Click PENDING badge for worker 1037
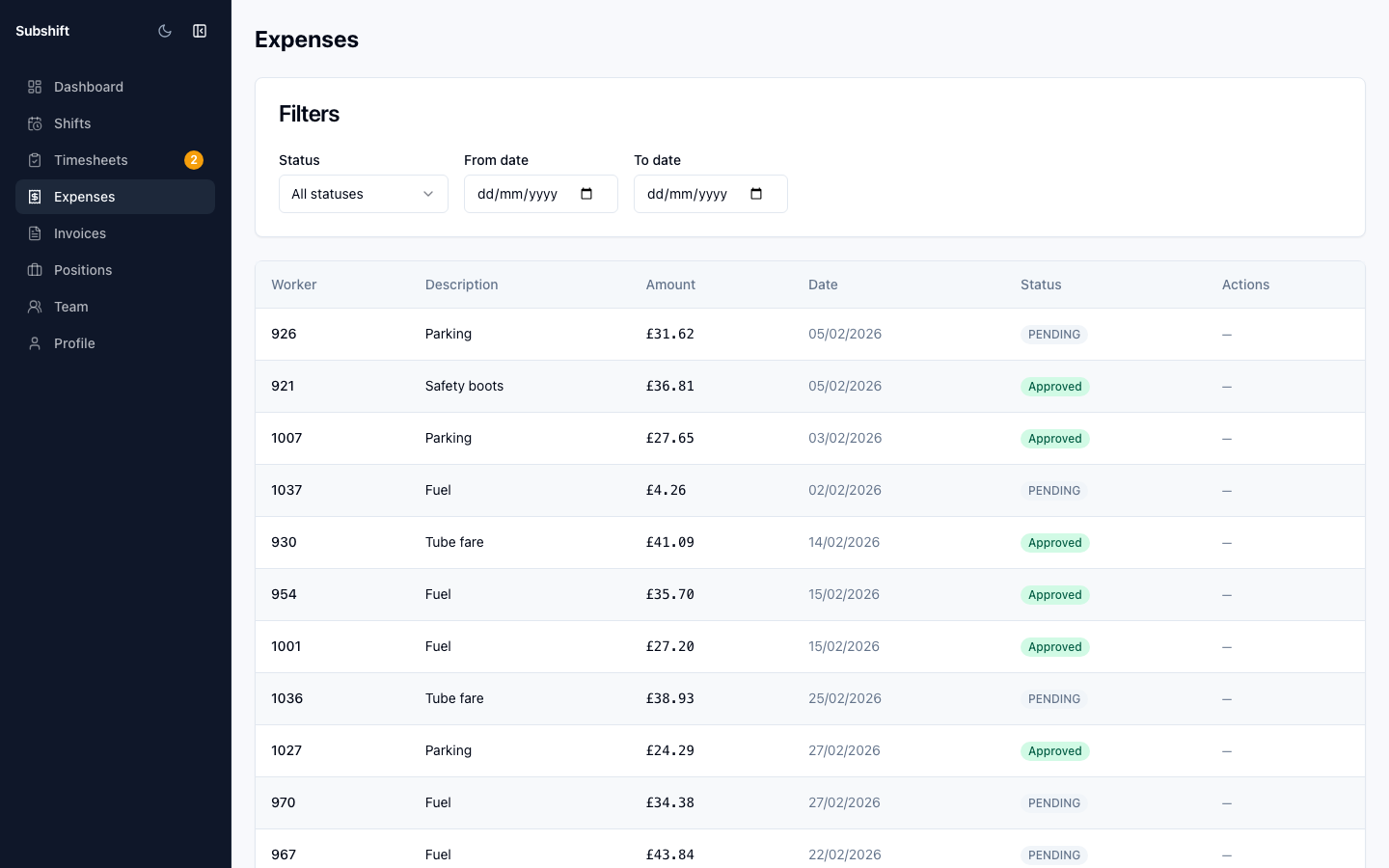 1054,491
